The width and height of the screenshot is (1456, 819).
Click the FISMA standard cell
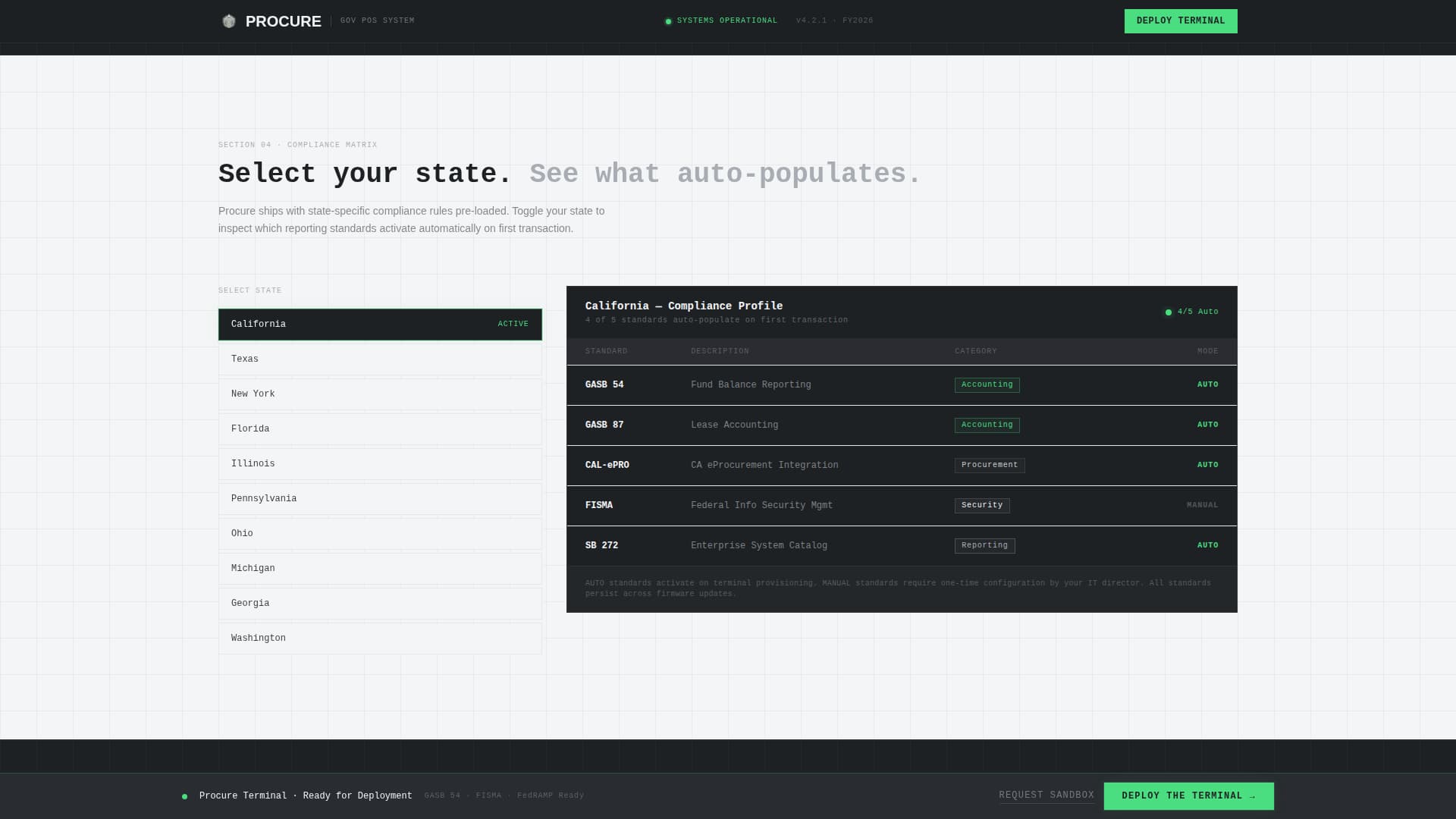[x=599, y=506]
